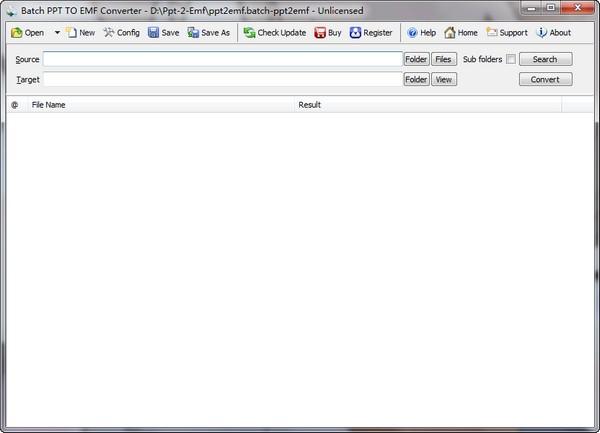This screenshot has height=433, width=600.
Task: Expand the Open dropdown arrow
Action: tap(57, 33)
